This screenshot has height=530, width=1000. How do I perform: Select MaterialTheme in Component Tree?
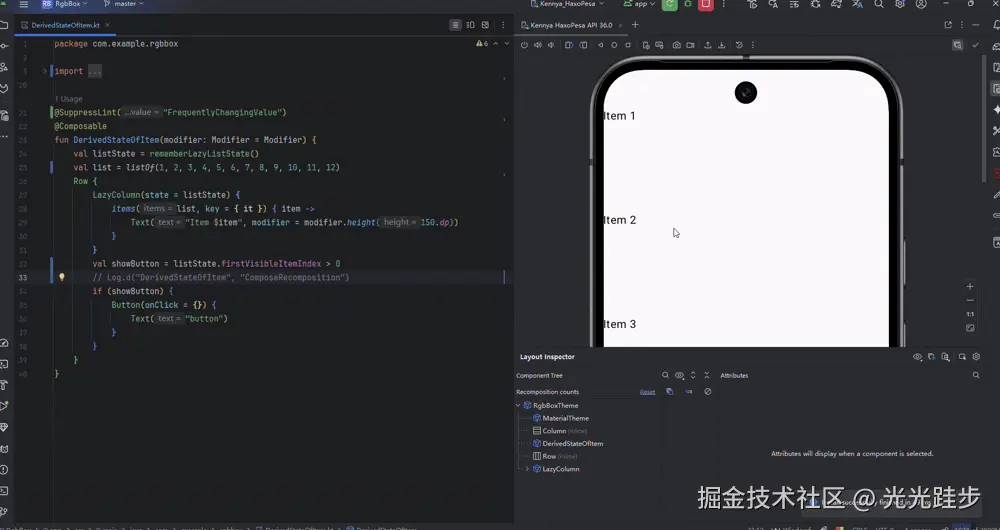[x=565, y=418]
